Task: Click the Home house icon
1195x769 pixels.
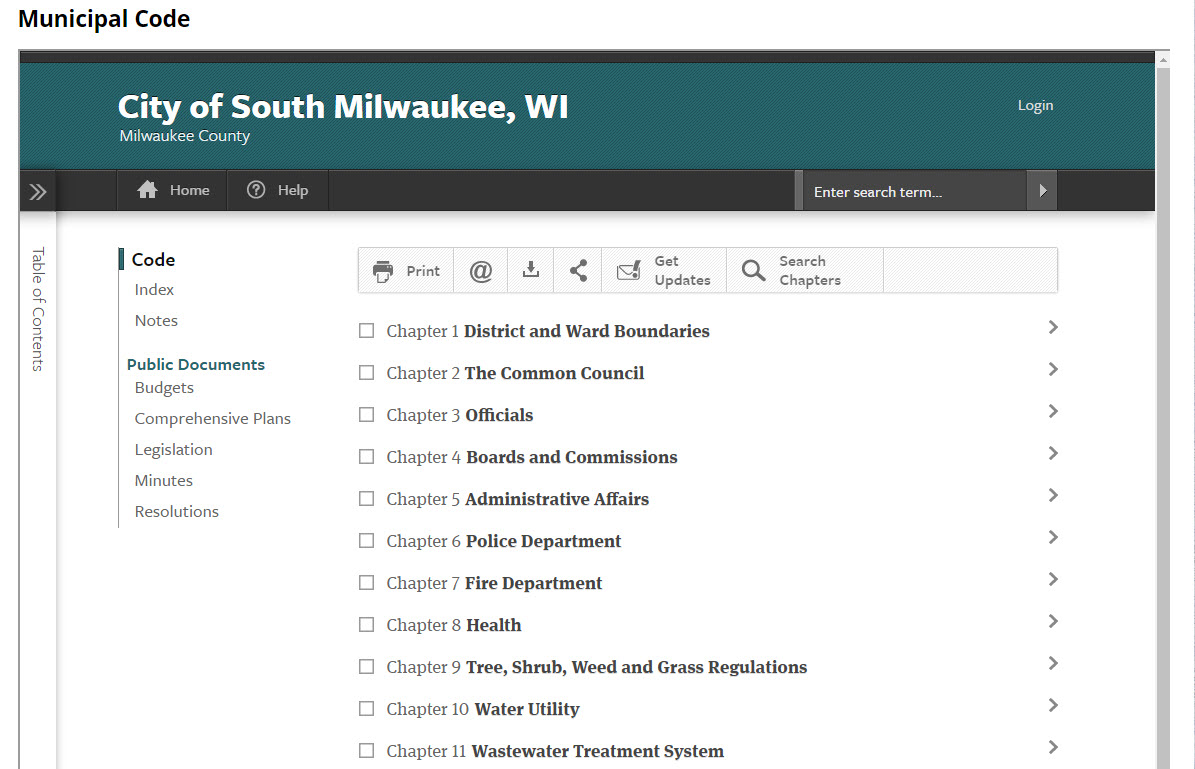Action: [x=148, y=190]
